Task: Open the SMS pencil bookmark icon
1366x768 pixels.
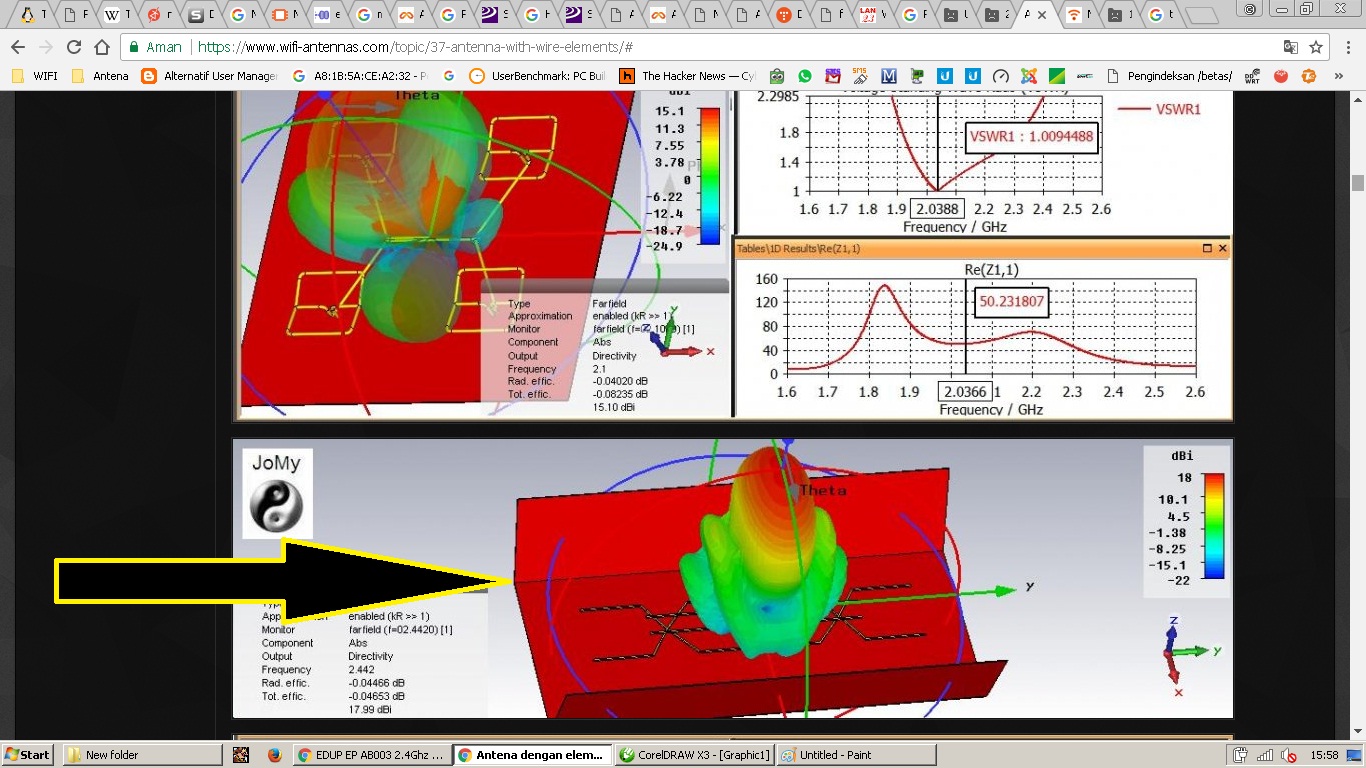Action: click(x=860, y=76)
